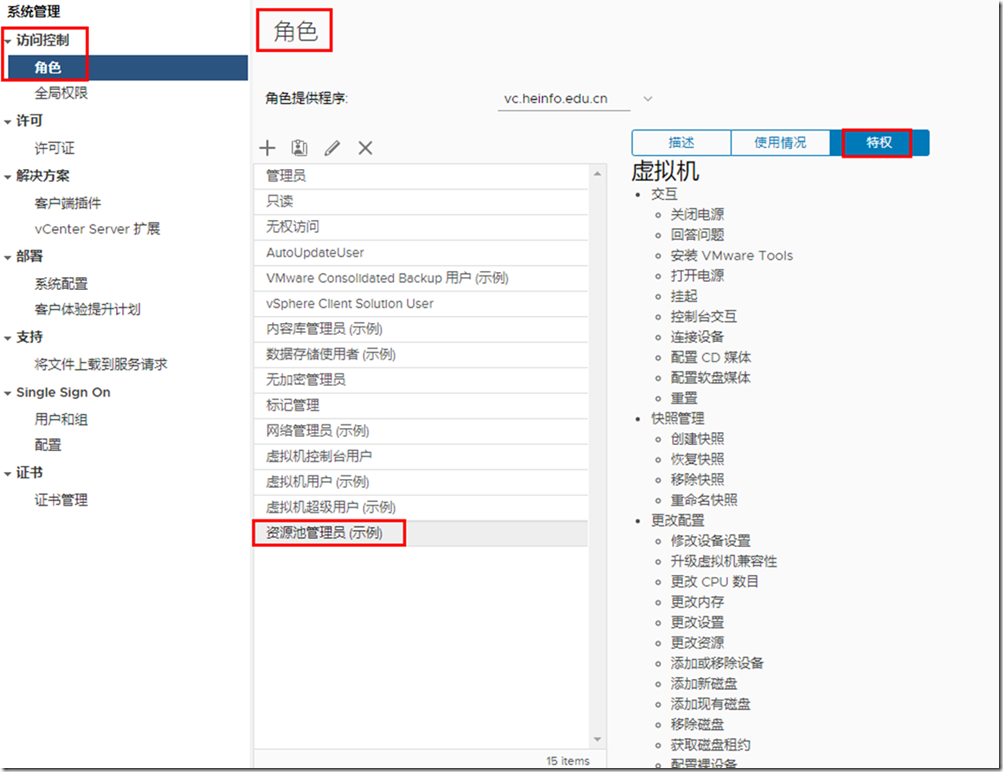Collapse the 解决方案 section

[x=8, y=177]
